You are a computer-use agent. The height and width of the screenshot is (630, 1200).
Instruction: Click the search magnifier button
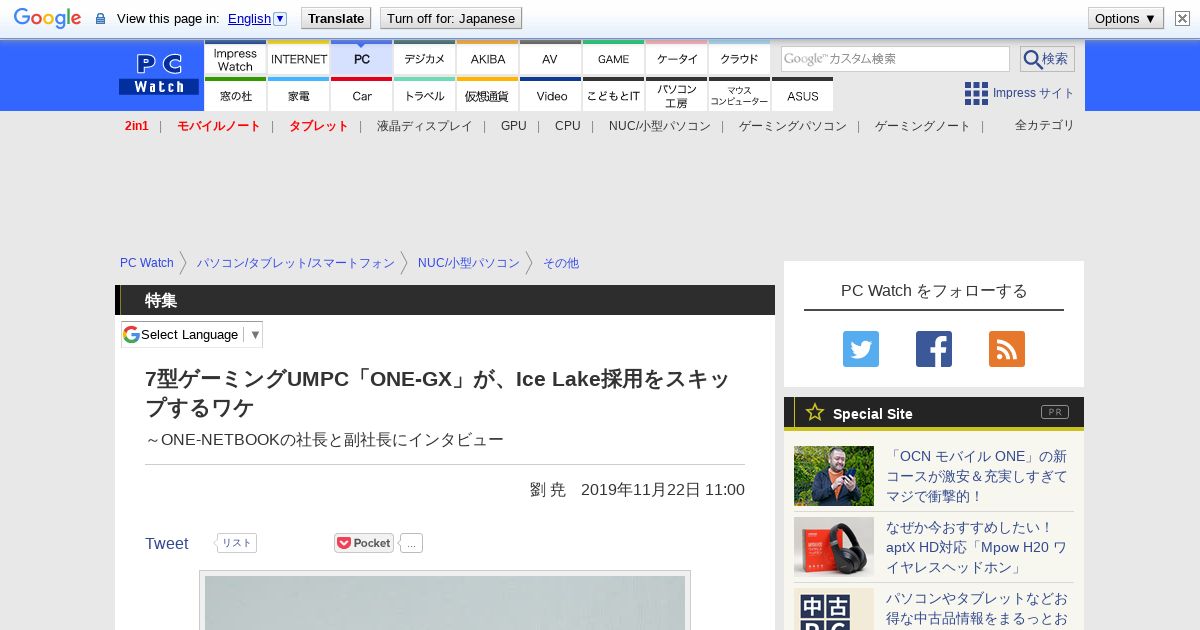pyautogui.click(x=1047, y=59)
